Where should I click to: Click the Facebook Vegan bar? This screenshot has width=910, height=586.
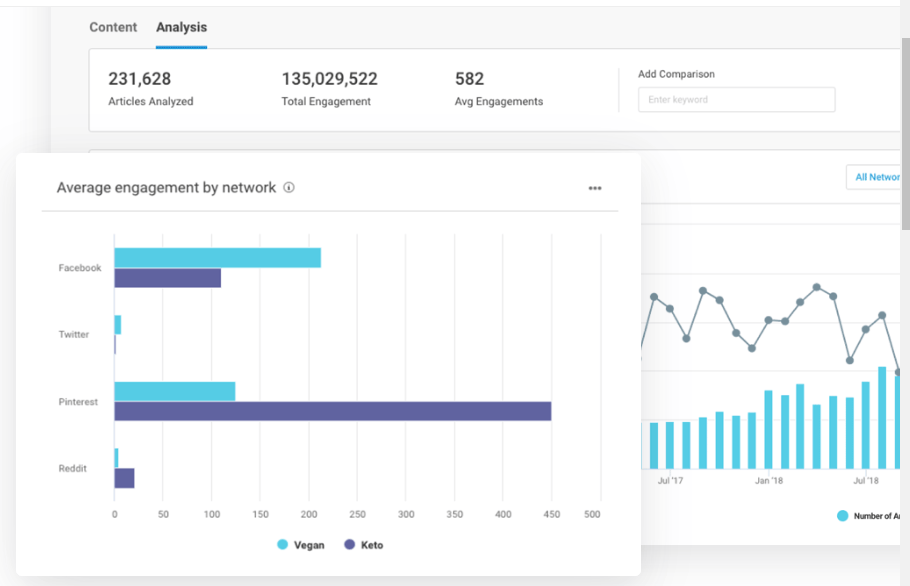(217, 258)
